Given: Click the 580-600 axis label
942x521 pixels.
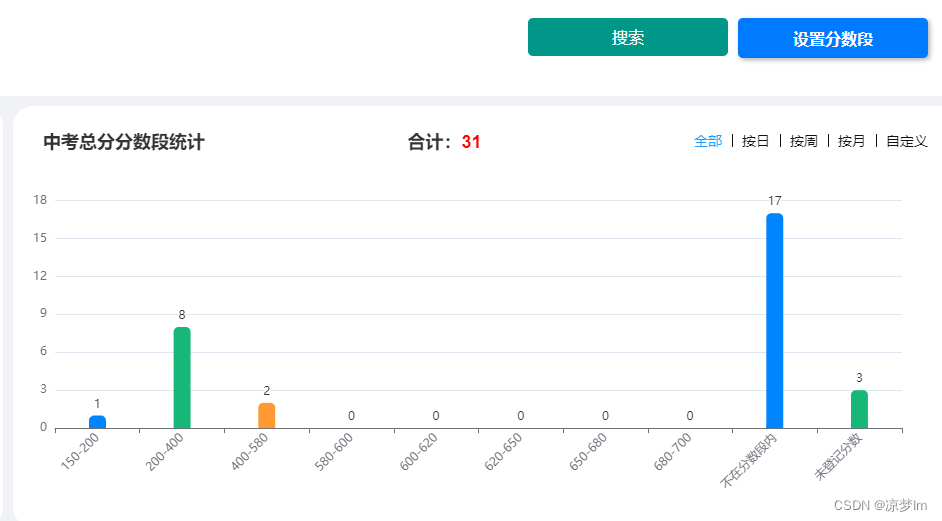Looking at the screenshot, I should tap(334, 452).
